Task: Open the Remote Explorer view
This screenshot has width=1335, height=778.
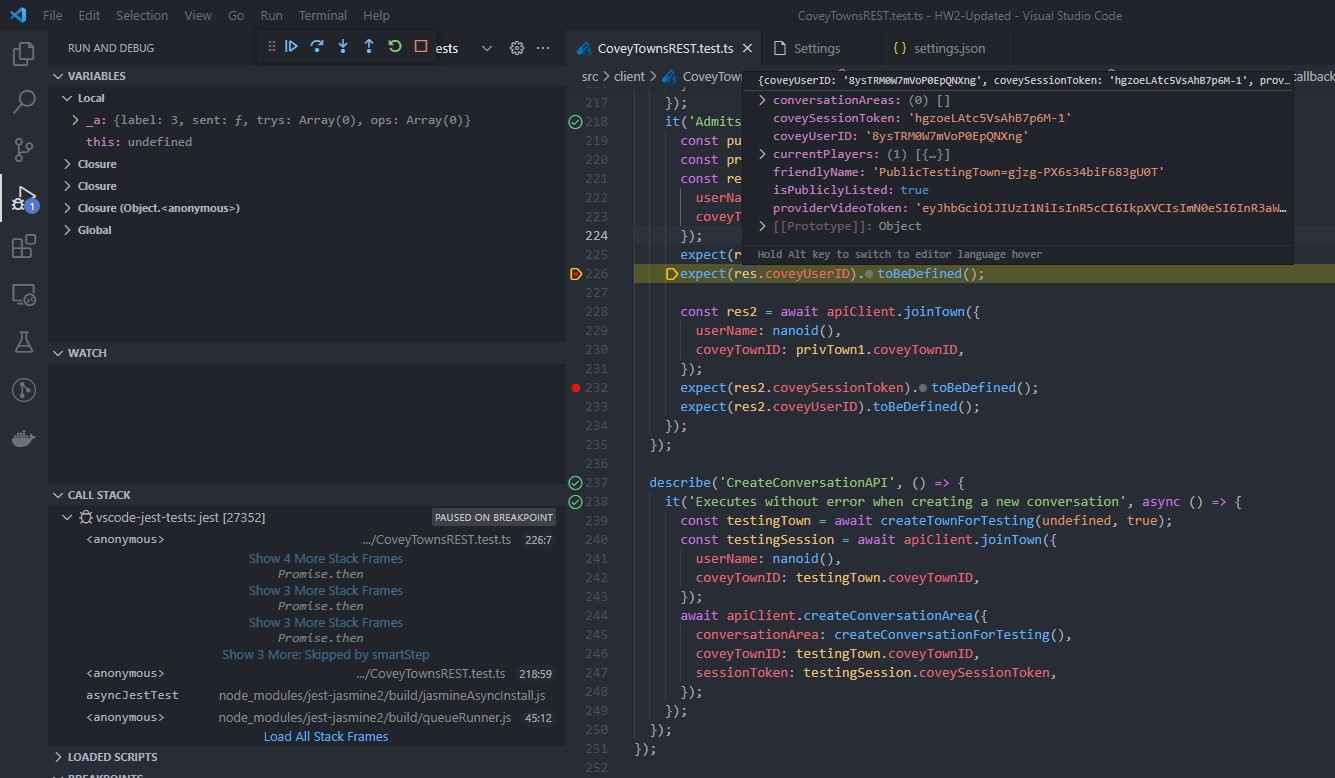Action: click(24, 294)
